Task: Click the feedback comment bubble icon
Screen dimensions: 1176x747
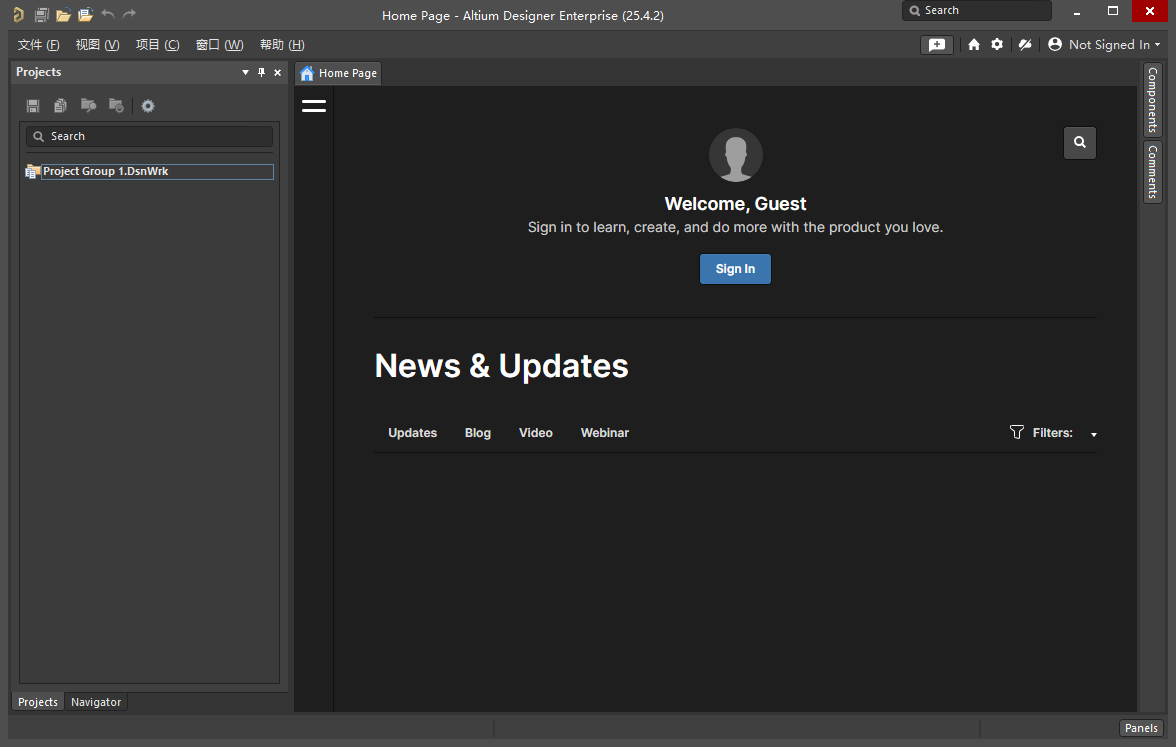Action: (937, 45)
